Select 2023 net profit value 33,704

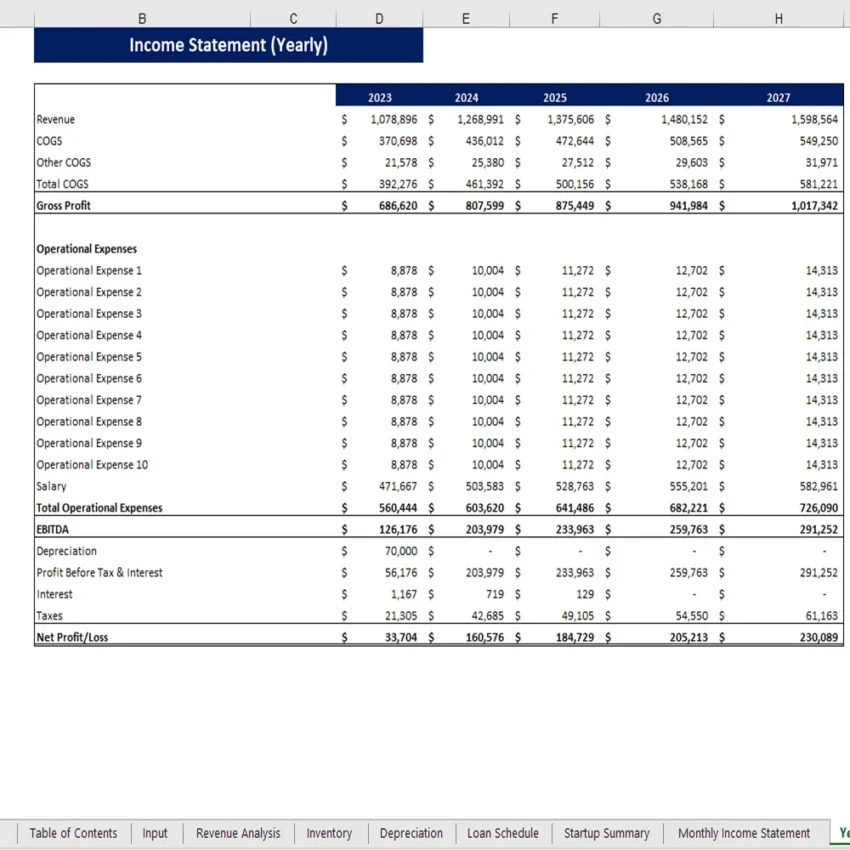[x=401, y=638]
